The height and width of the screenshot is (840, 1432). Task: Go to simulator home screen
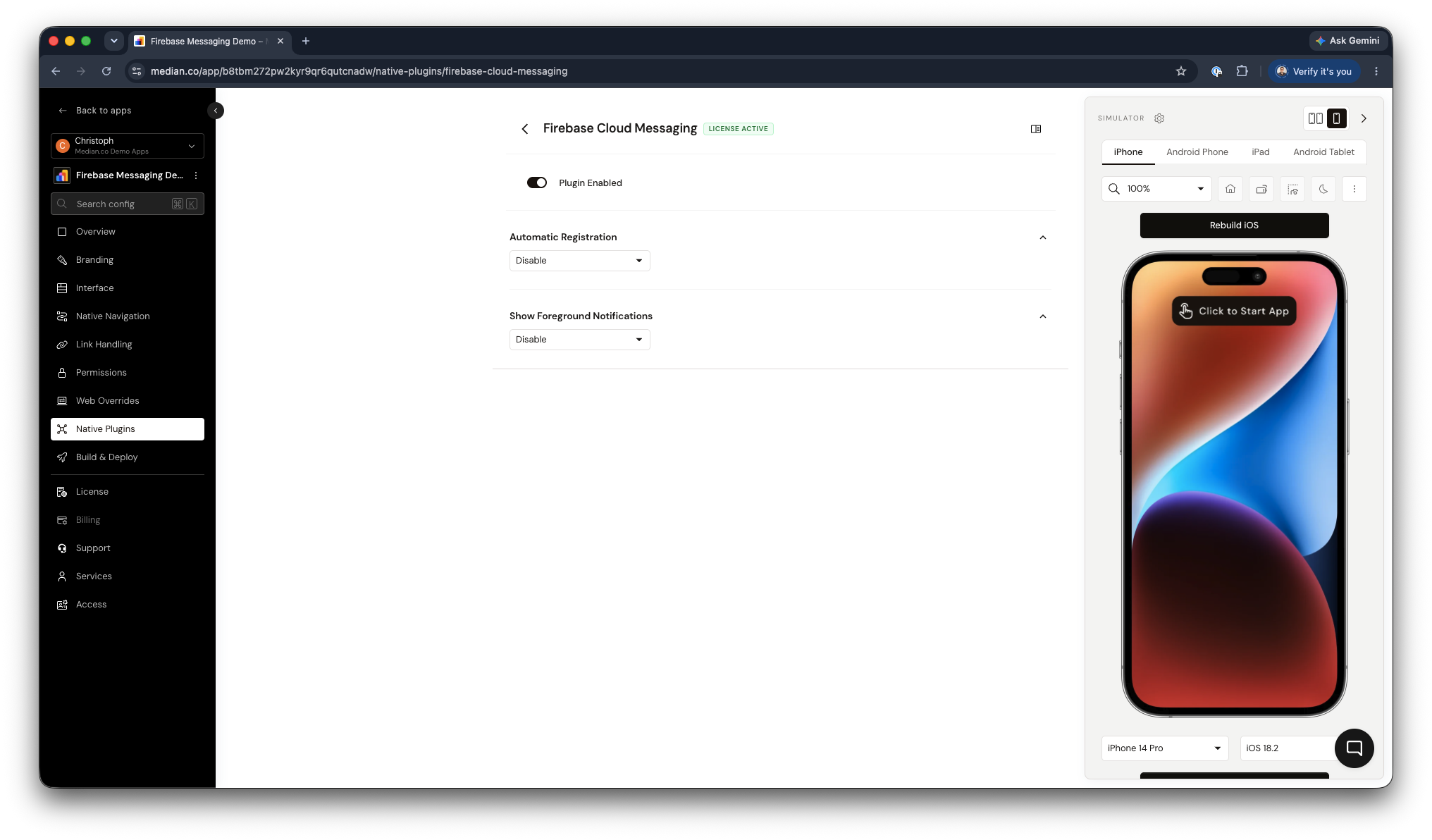[1230, 189]
